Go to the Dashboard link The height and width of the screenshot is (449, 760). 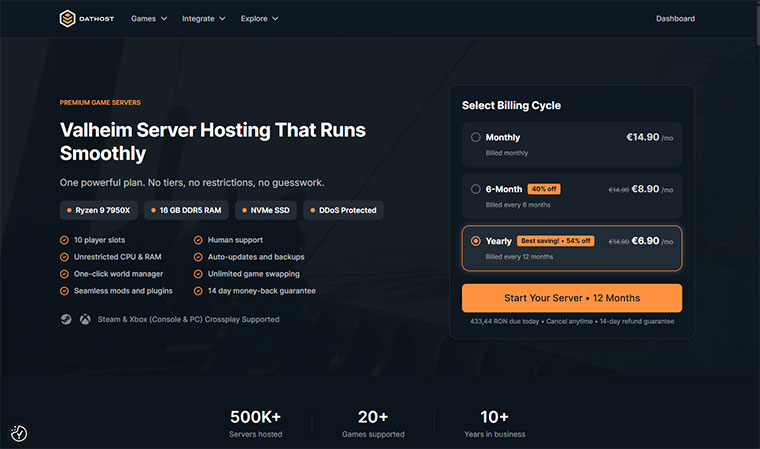(x=675, y=18)
